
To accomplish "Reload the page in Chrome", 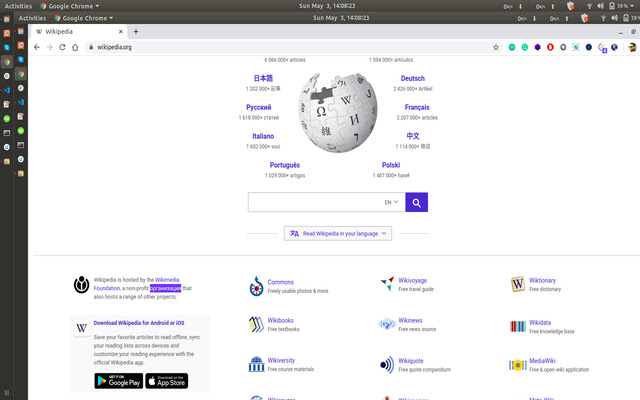I will click(x=62, y=47).
